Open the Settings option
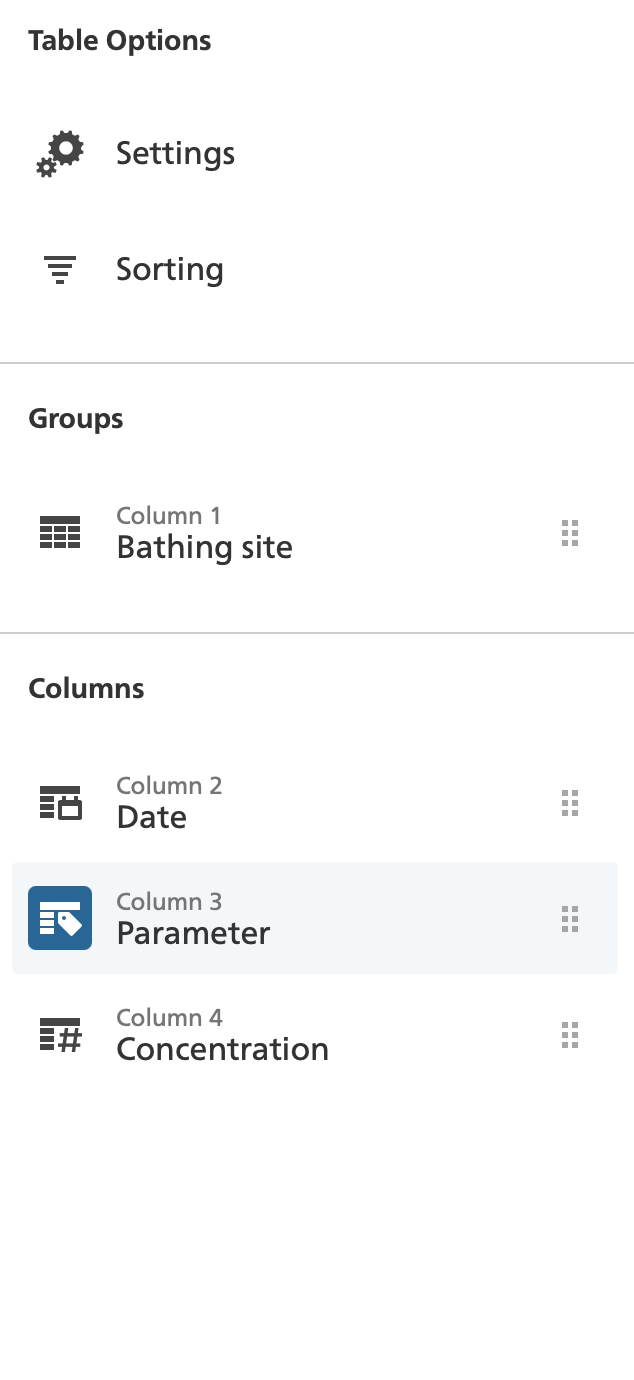 coord(175,153)
